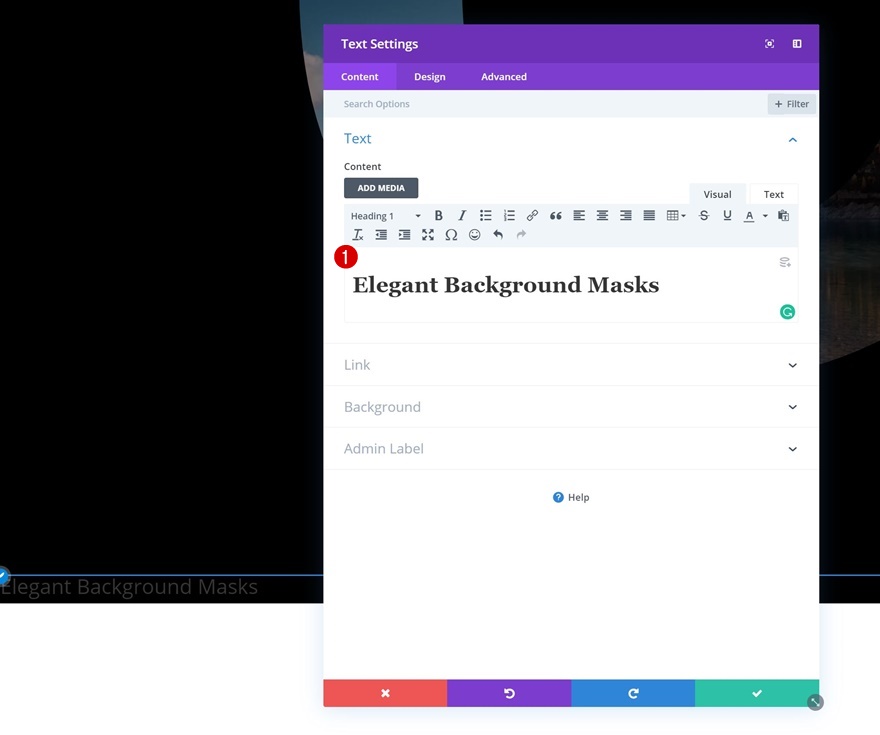Click the Add Media button
Screen dimensions: 880x735
click(x=381, y=188)
